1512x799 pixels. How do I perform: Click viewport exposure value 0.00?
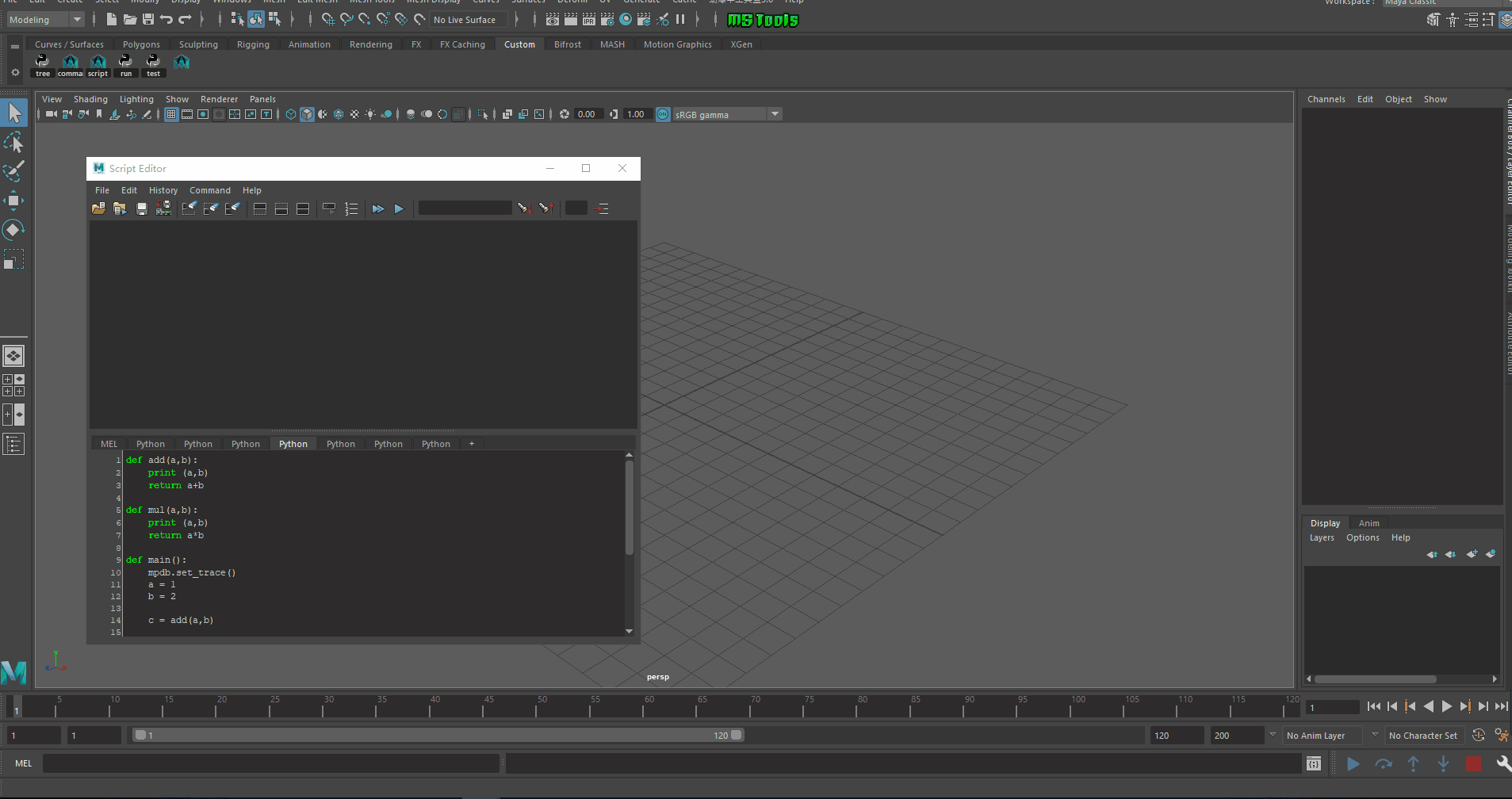point(588,114)
